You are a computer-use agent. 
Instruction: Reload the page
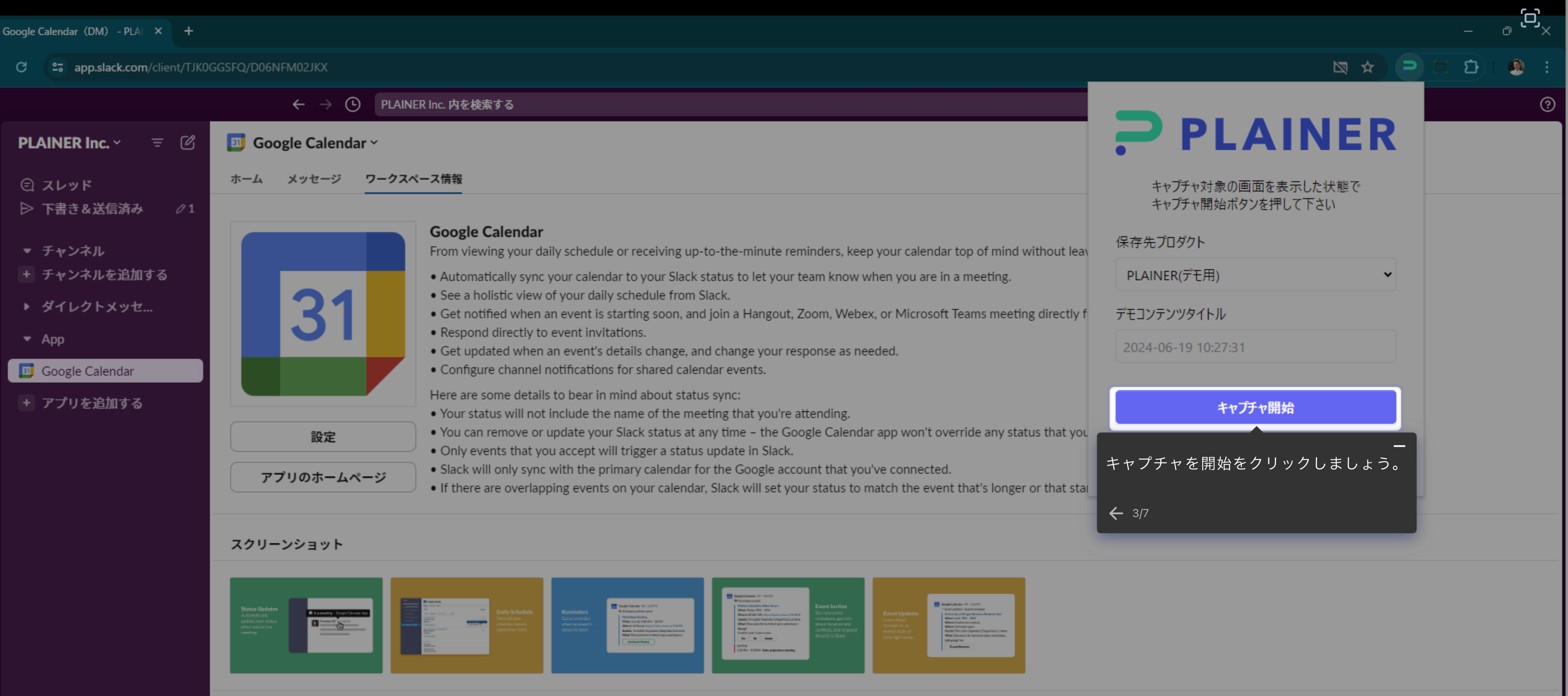21,67
